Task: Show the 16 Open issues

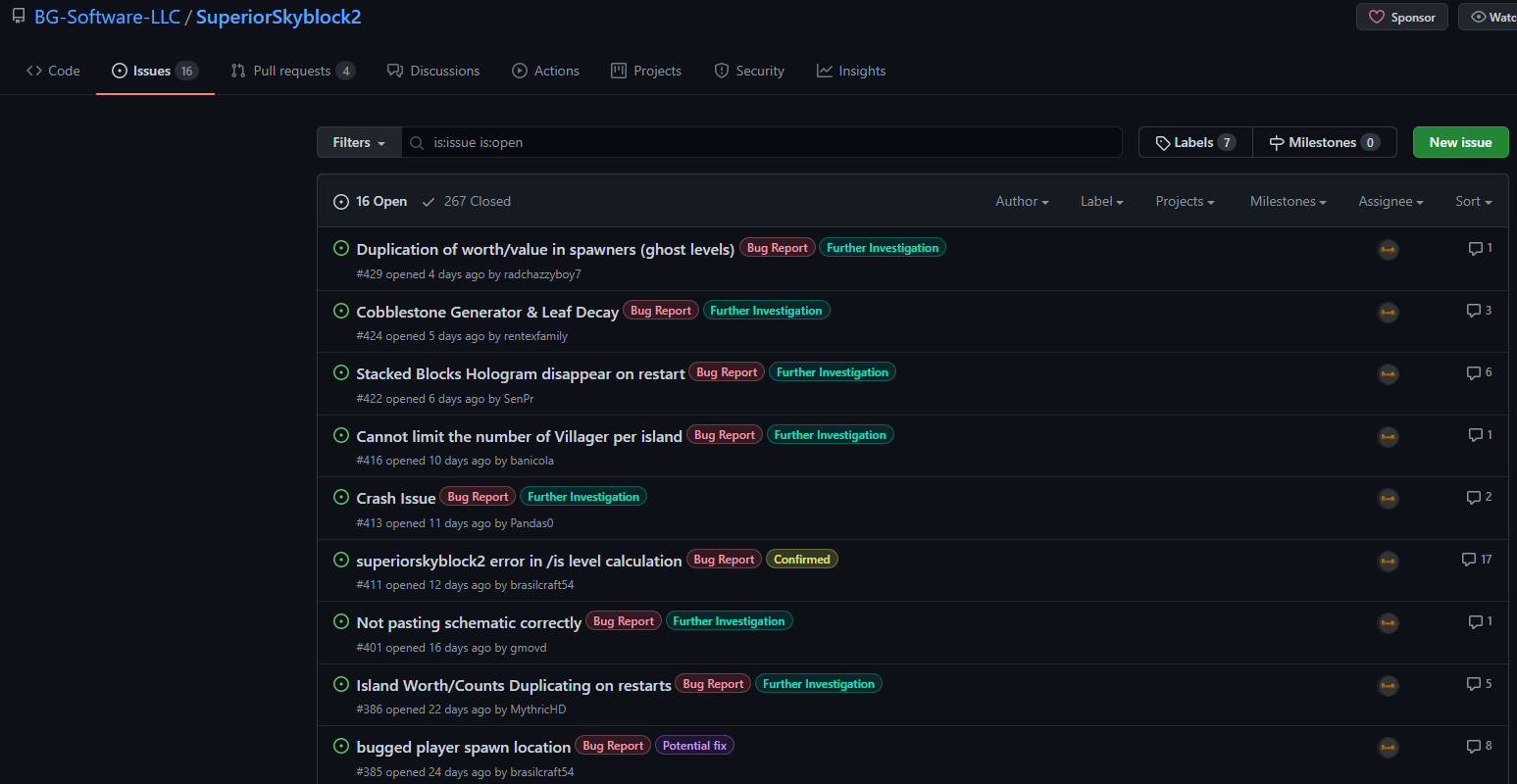Action: point(371,202)
